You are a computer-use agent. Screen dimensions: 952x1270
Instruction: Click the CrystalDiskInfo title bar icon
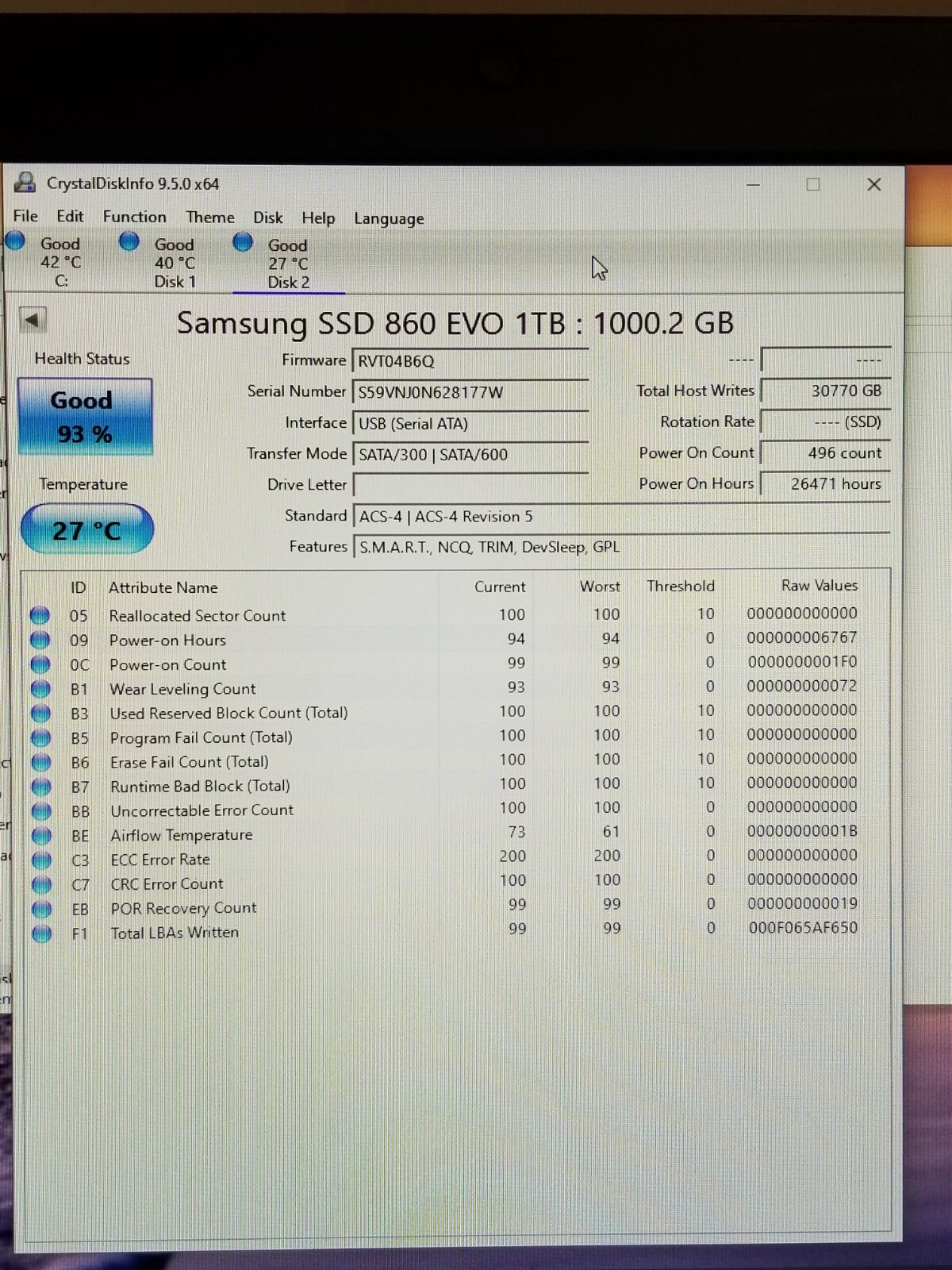(x=25, y=183)
